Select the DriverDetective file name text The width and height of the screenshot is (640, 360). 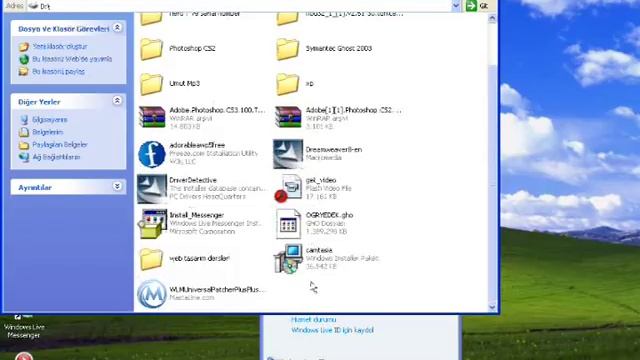pos(193,180)
